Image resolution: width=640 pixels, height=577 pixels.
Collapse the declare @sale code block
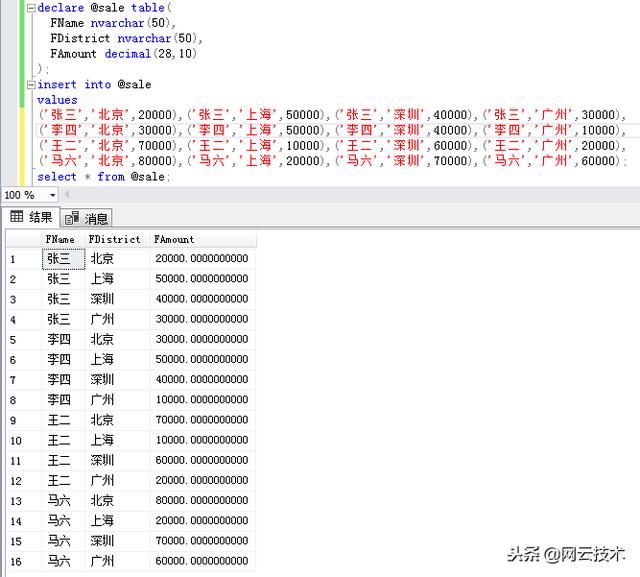[30, 7]
